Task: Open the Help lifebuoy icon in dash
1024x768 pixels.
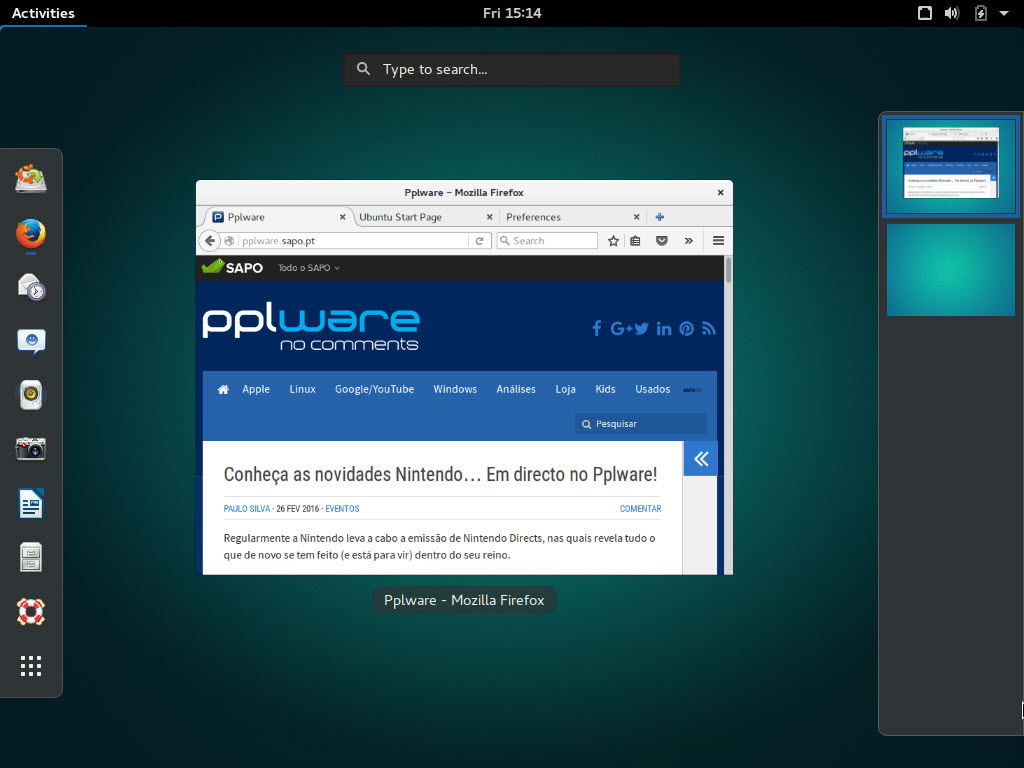Action: [x=31, y=611]
